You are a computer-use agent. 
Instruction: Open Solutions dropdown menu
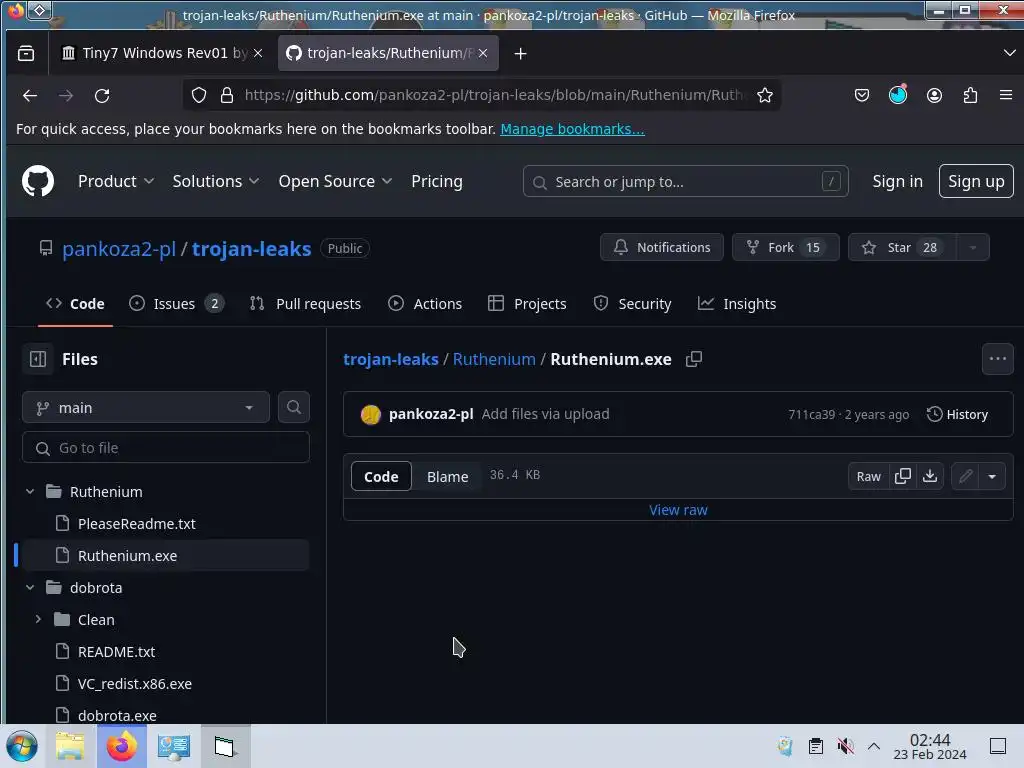tap(216, 181)
